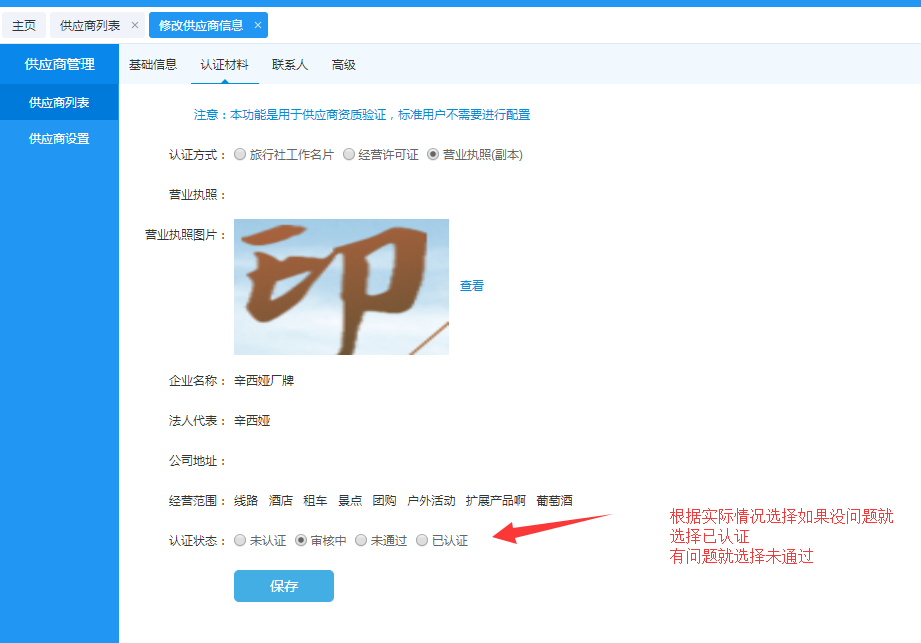
Task: Choose 经营许可证 radio option
Action: (x=349, y=154)
